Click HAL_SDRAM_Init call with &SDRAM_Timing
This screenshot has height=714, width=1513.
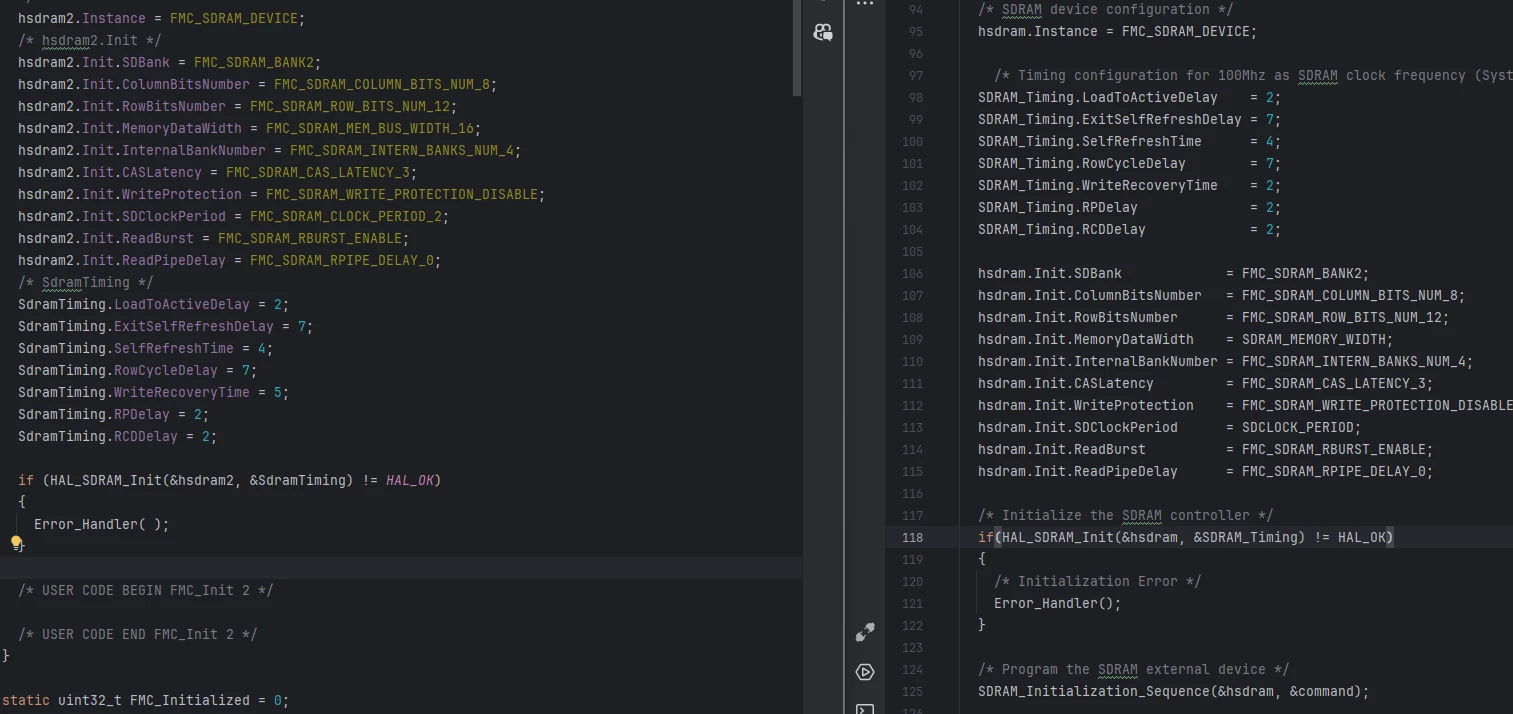pos(1153,537)
